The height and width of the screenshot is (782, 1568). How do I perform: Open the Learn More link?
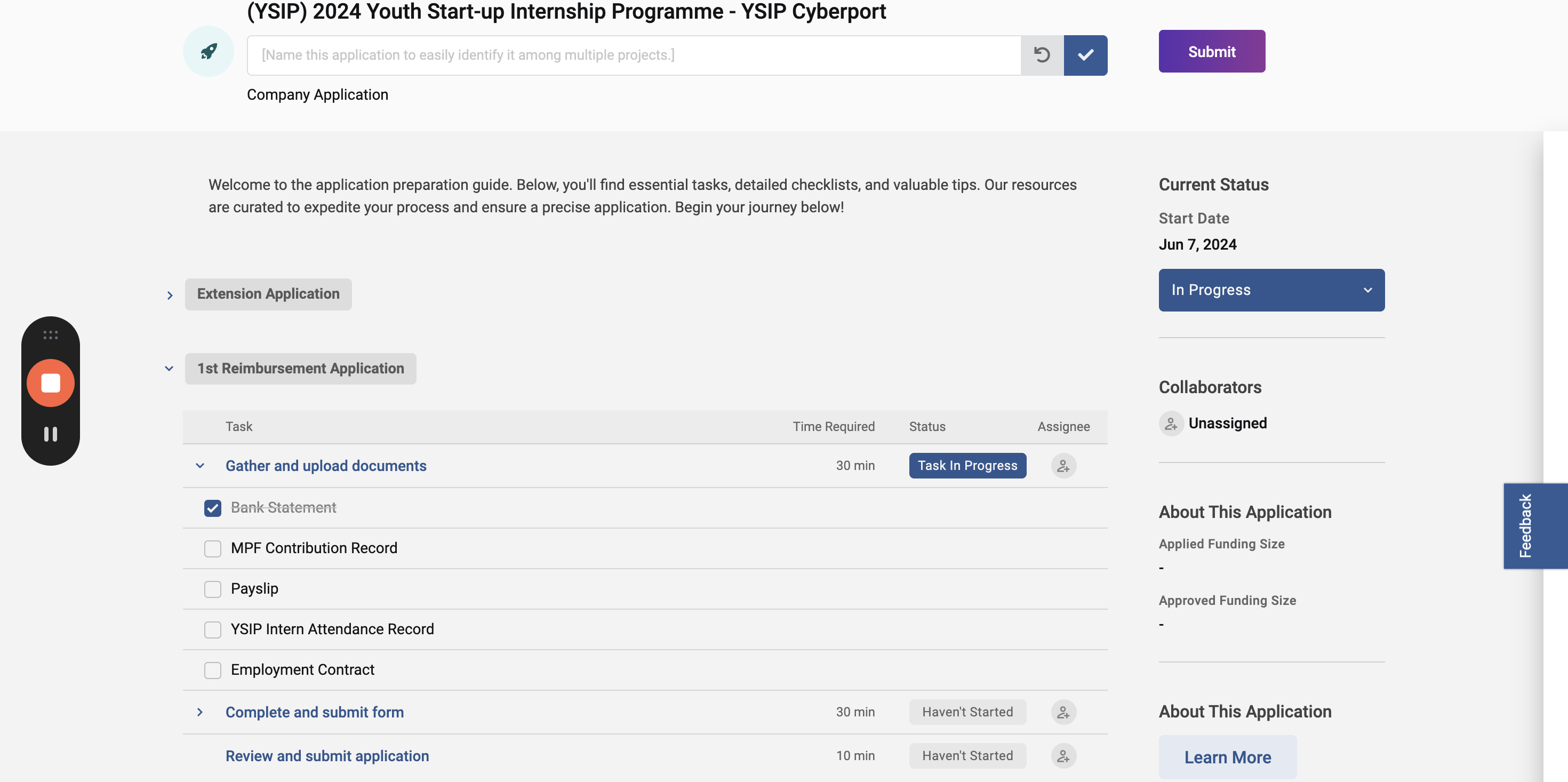click(x=1227, y=757)
